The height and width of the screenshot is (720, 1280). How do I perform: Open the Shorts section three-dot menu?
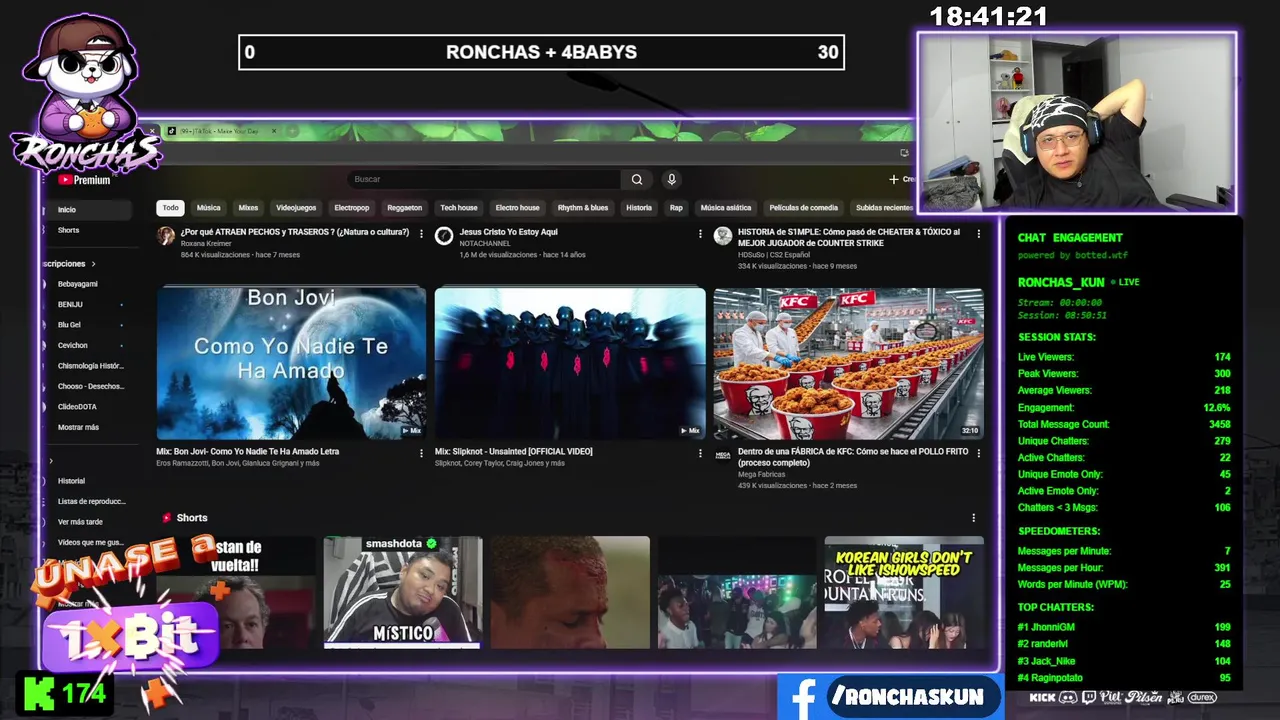(x=973, y=518)
